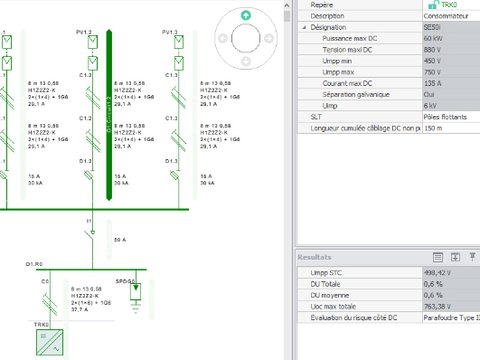Collapse the Désignation property group
Screen dimensions: 480x360
(304, 28)
